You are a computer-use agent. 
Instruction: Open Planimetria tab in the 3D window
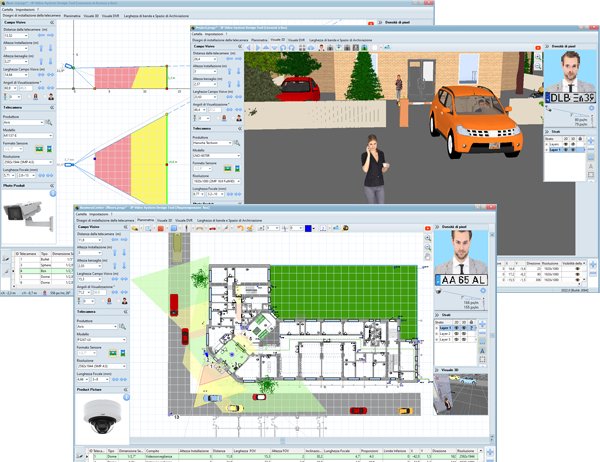pos(259,40)
